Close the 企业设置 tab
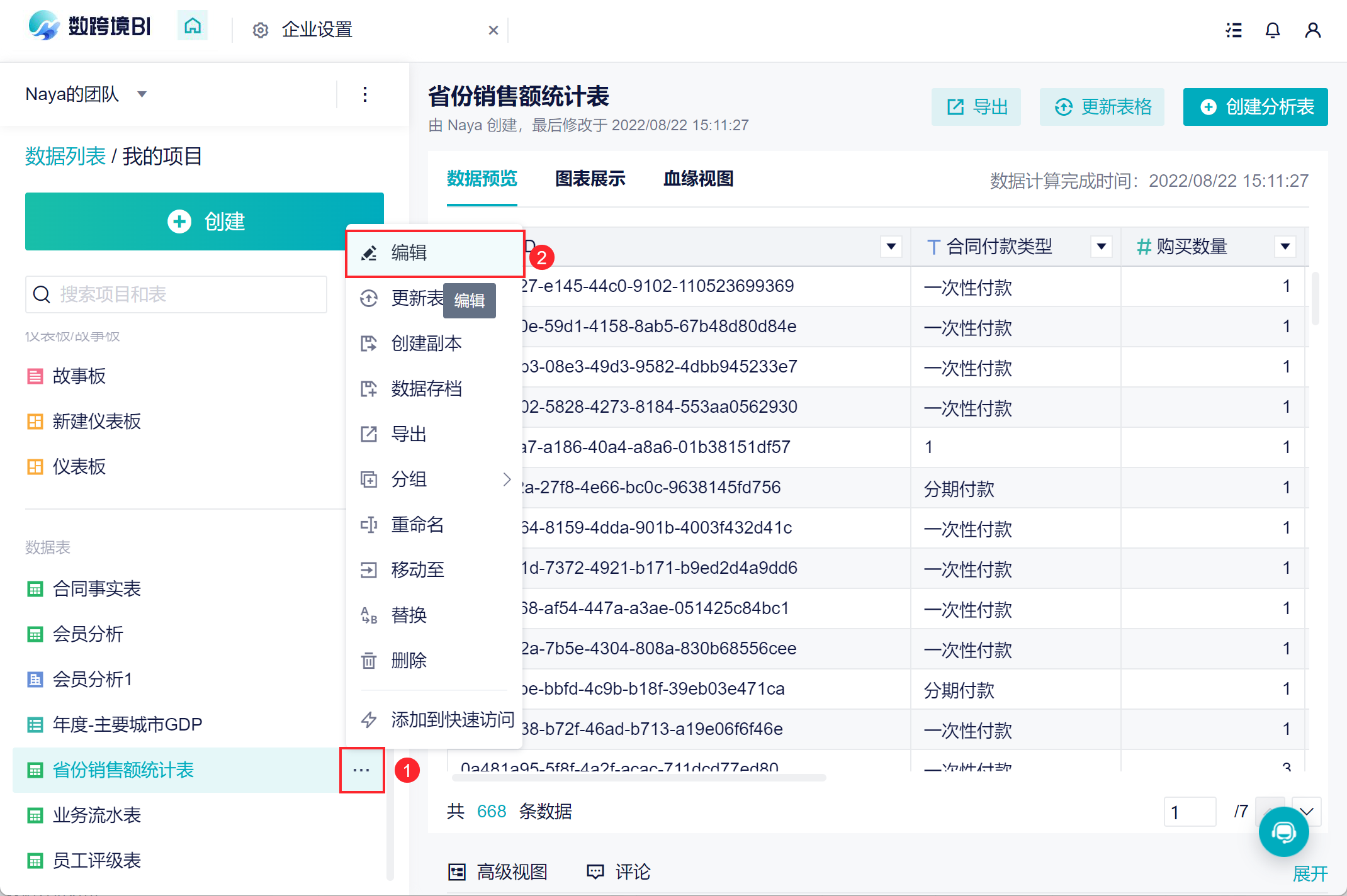1347x896 pixels. (493, 30)
